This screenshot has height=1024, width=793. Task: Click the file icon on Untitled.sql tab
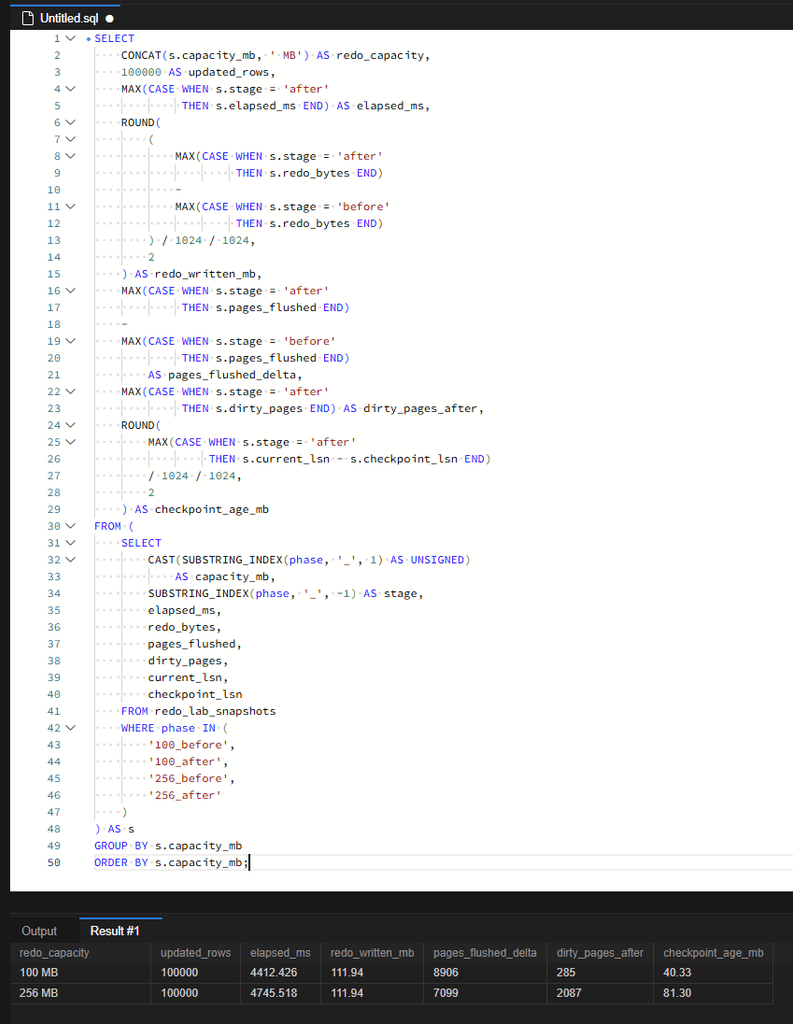[x=27, y=18]
